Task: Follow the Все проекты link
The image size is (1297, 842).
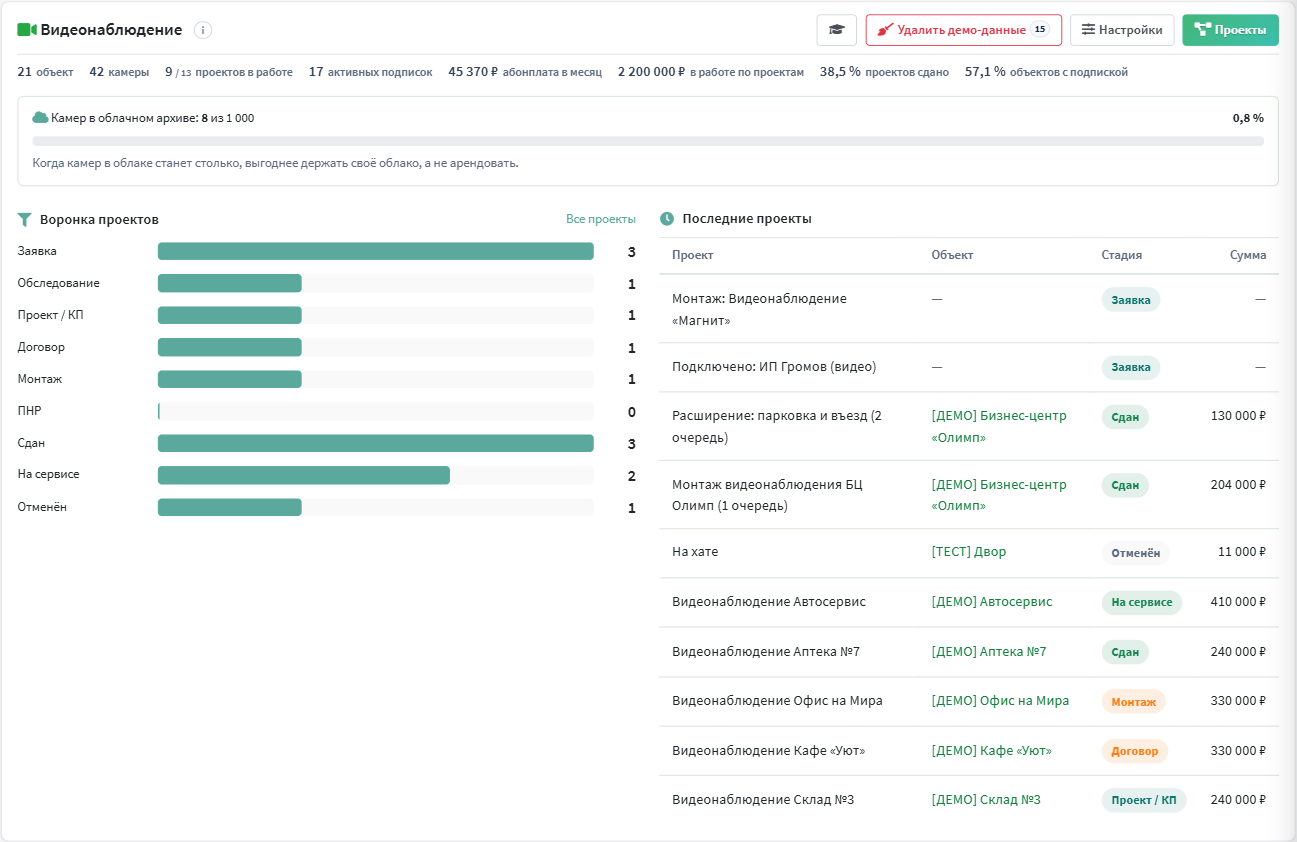Action: (601, 219)
